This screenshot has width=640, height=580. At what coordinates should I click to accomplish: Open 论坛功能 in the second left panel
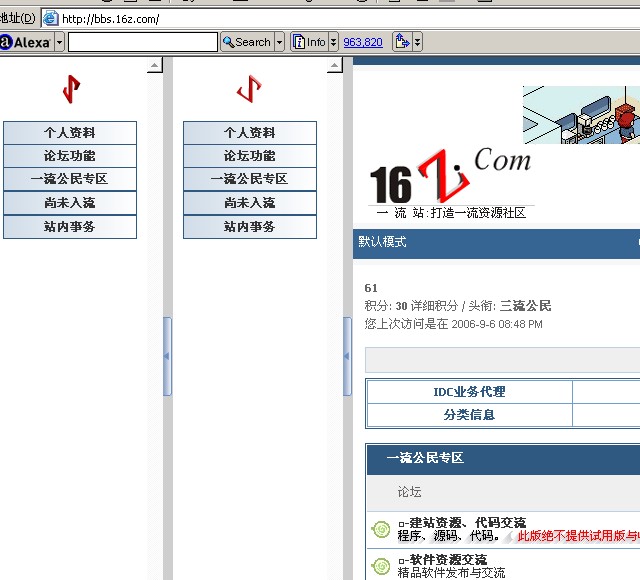250,156
